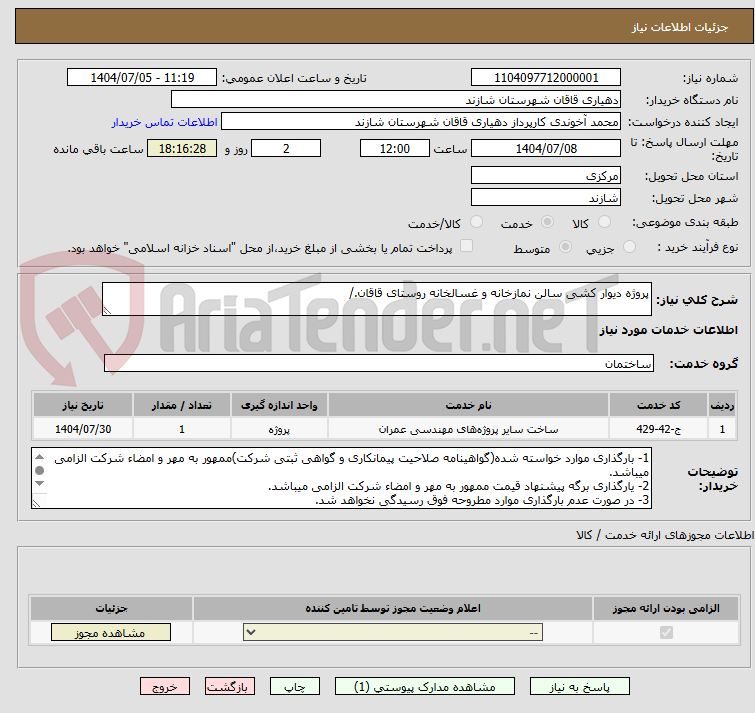Click the announcement date field 1404/07/05 - 11:19

coord(142,78)
